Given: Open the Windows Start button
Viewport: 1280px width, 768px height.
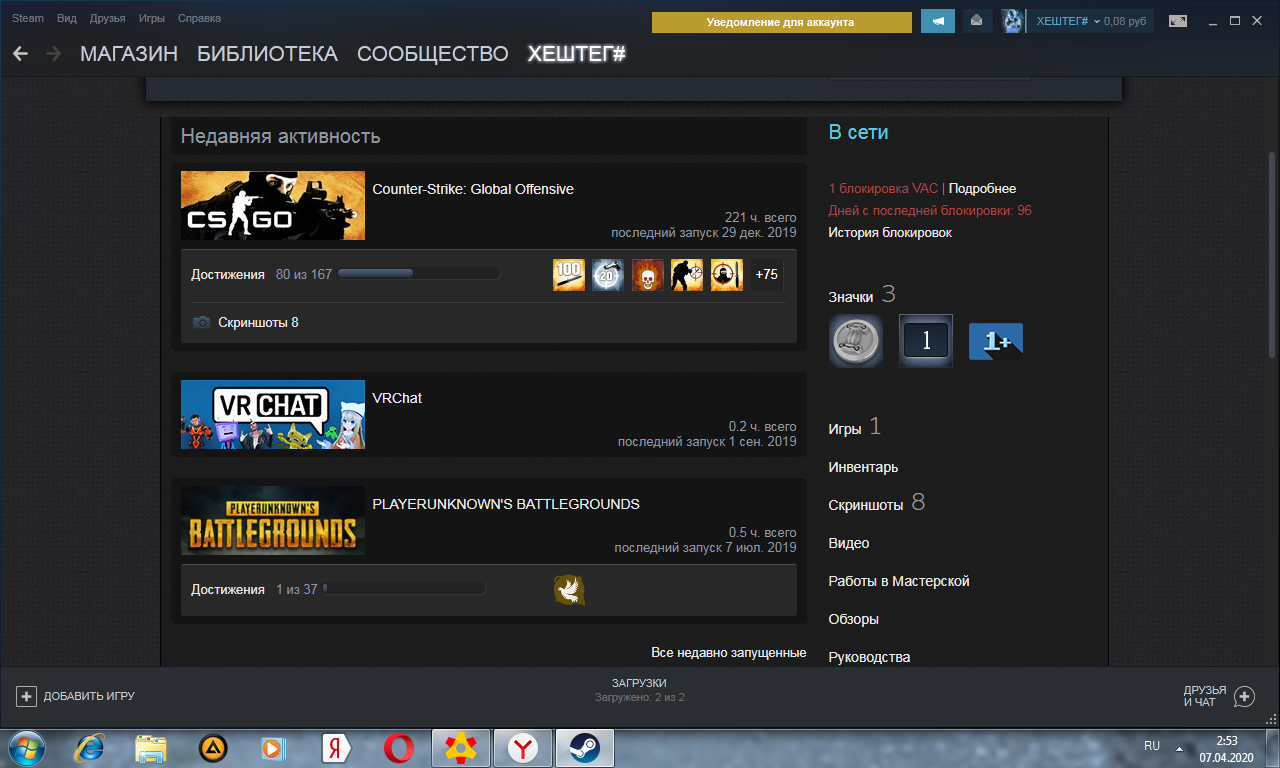Looking at the screenshot, I should [x=29, y=747].
